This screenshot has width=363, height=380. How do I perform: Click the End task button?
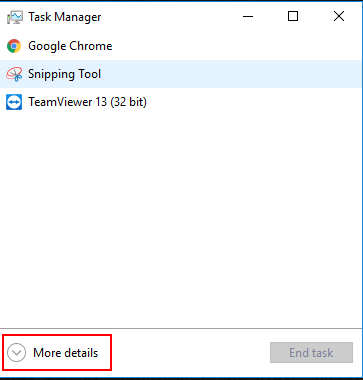click(311, 352)
